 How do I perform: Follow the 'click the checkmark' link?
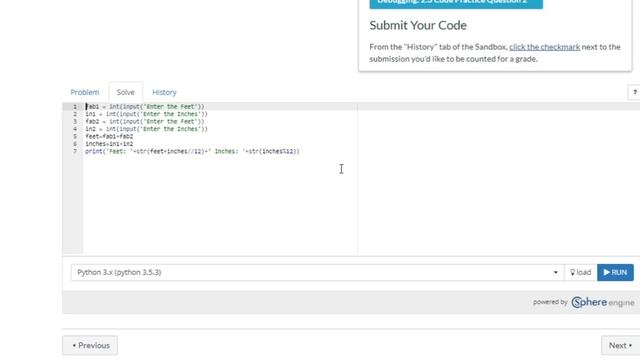coord(544,47)
